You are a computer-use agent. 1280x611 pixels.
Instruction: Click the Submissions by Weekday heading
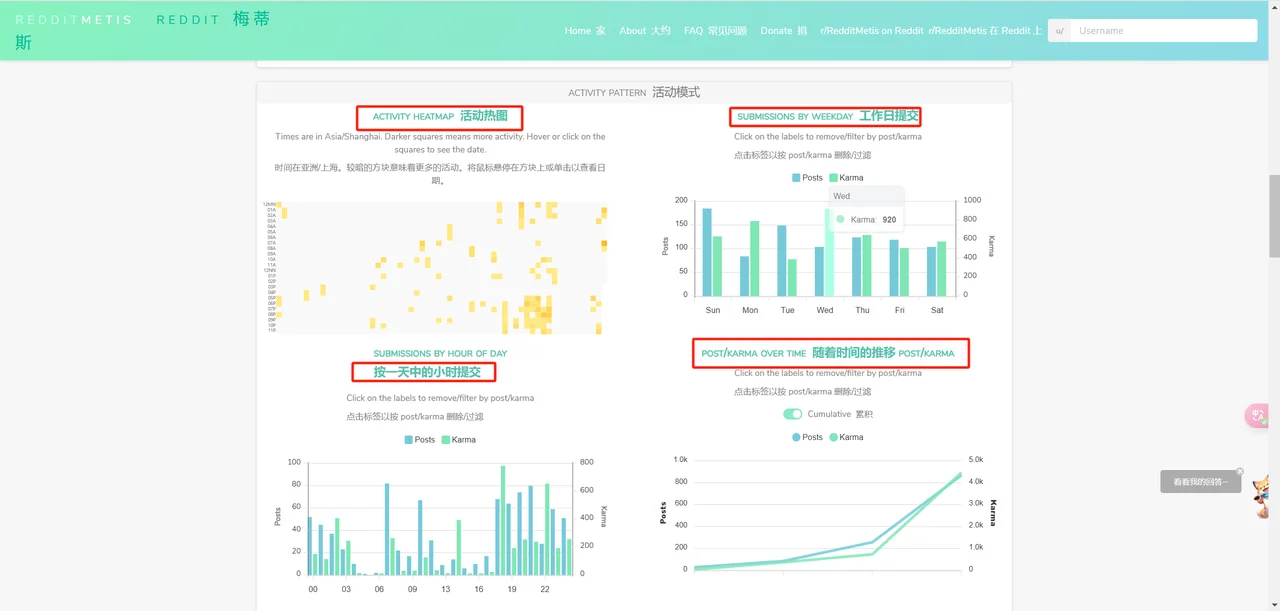827,116
